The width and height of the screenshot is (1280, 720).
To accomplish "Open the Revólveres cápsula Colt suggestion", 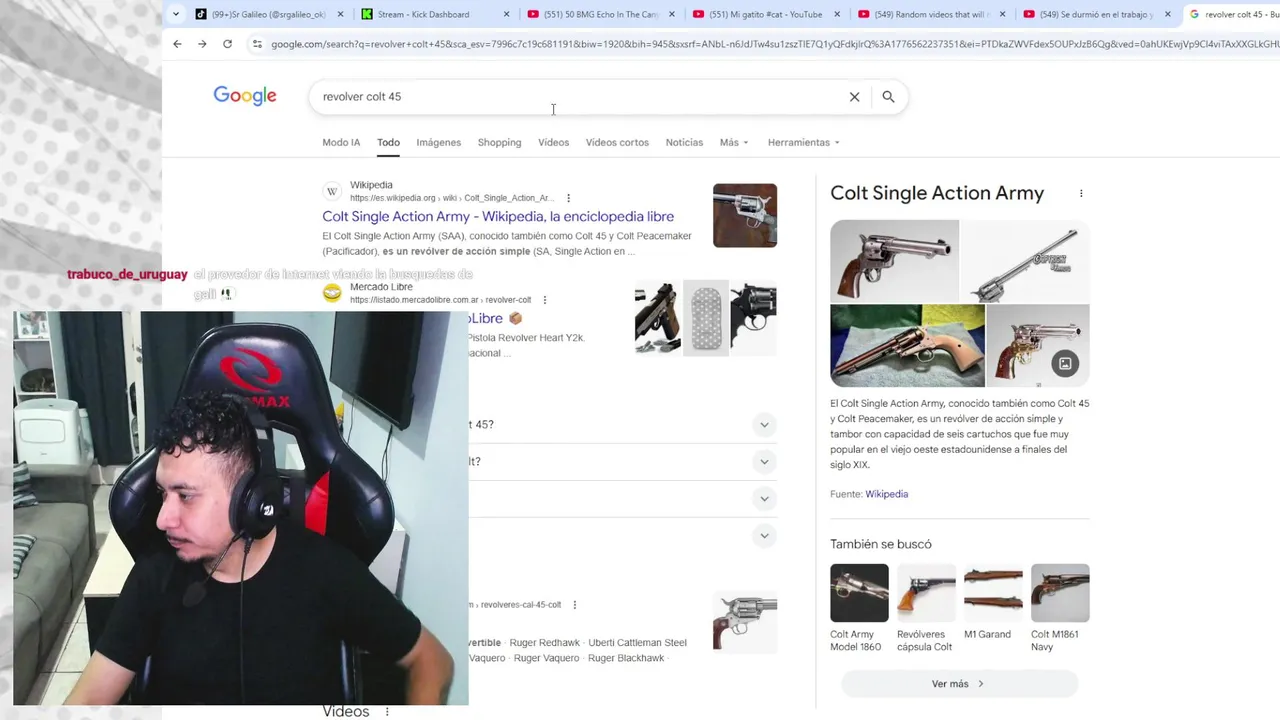I will tap(926, 608).
